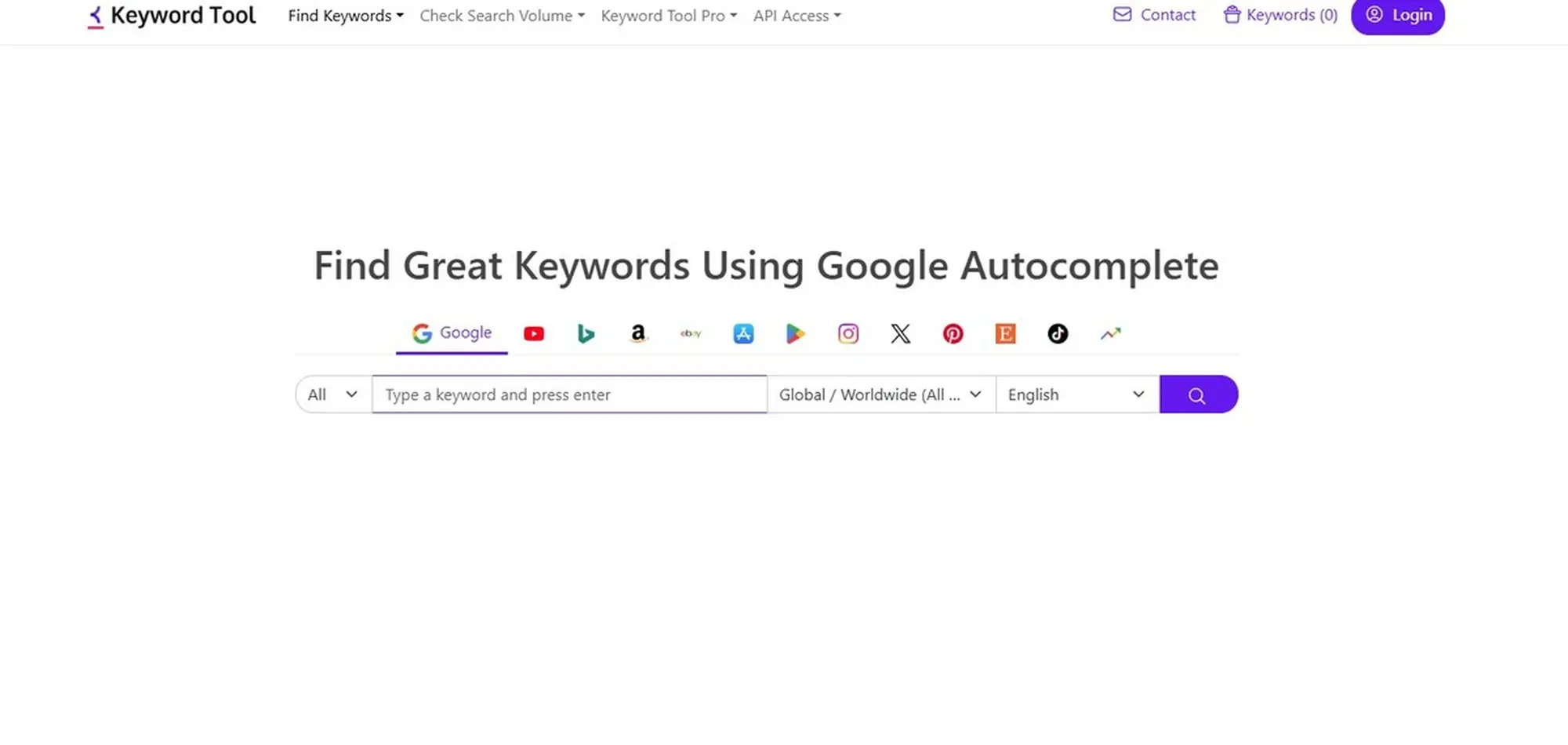The width and height of the screenshot is (1568, 745).
Task: Open the TikTok keyword tab
Action: [x=1058, y=334]
